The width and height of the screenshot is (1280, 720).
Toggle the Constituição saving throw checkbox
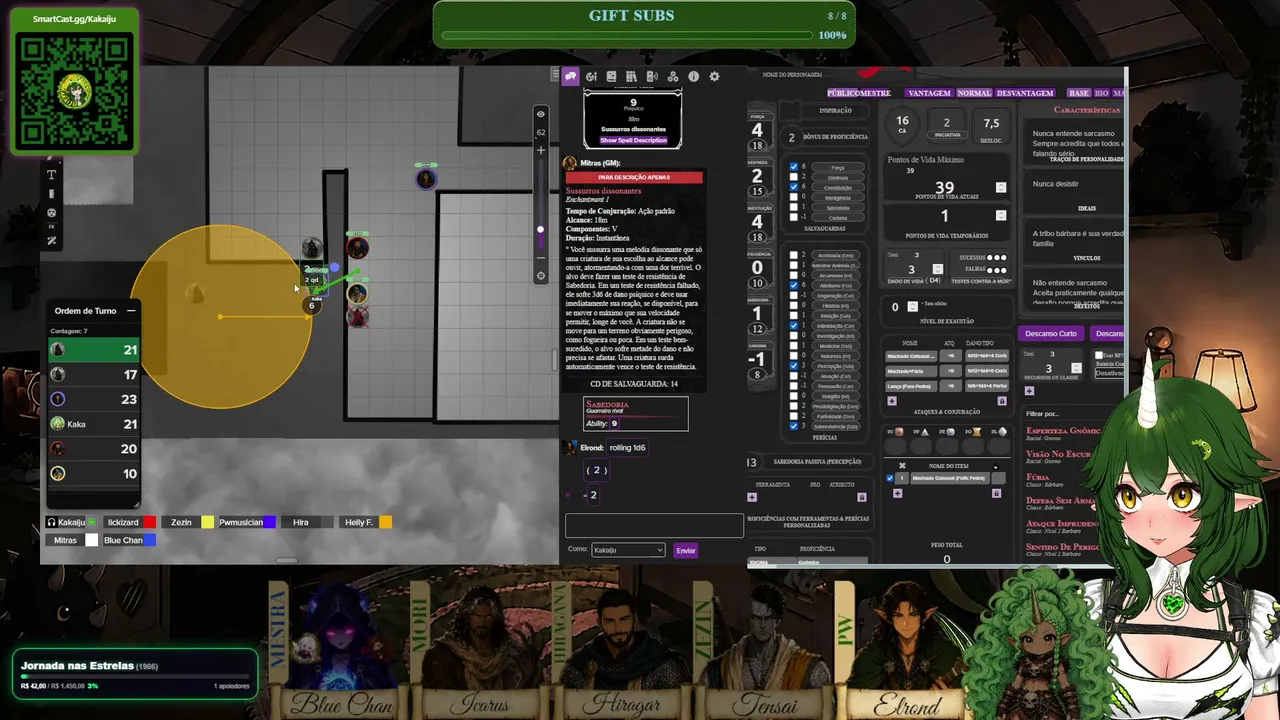click(794, 187)
